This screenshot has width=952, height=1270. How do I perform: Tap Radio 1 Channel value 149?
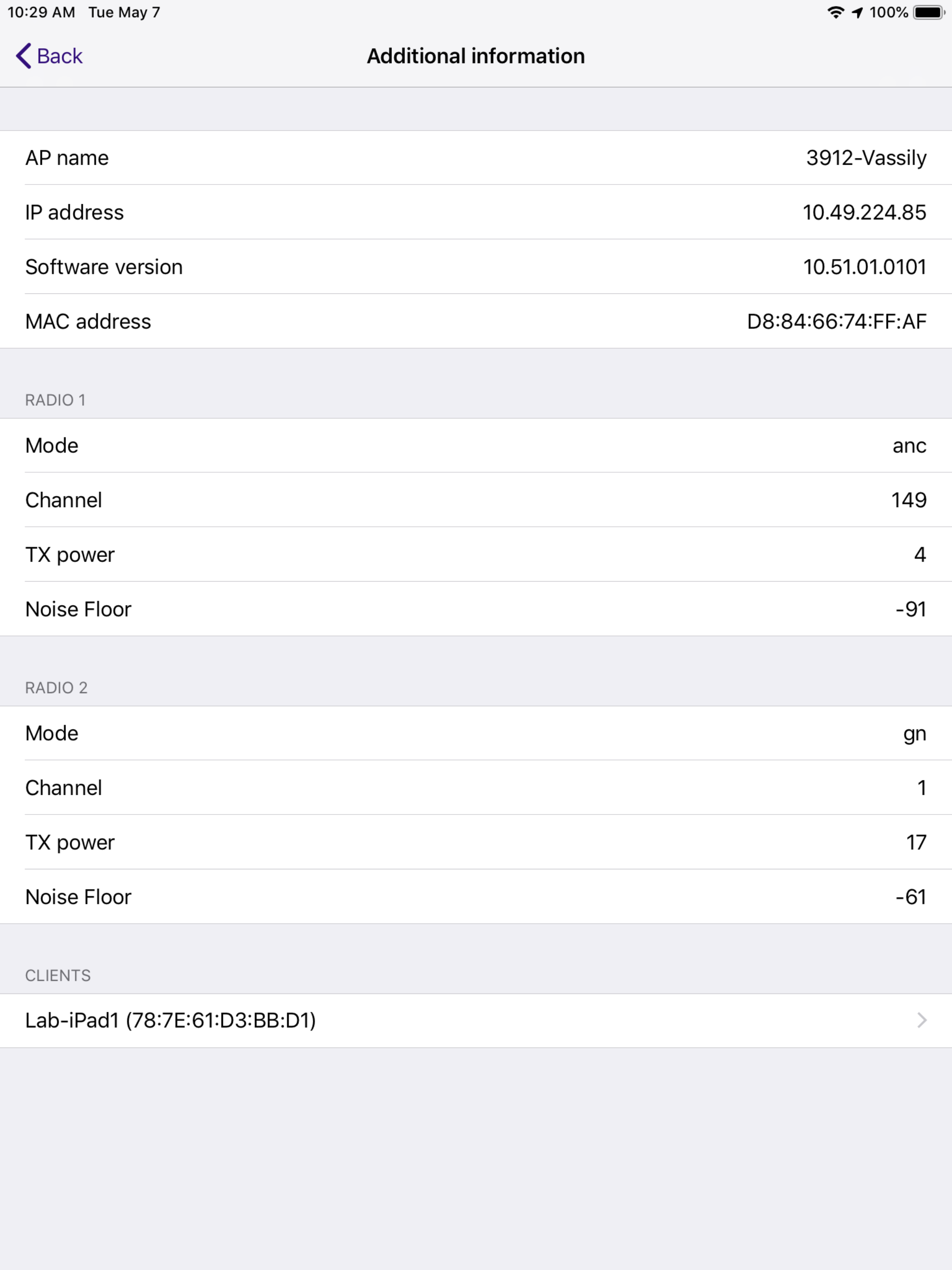pos(908,500)
